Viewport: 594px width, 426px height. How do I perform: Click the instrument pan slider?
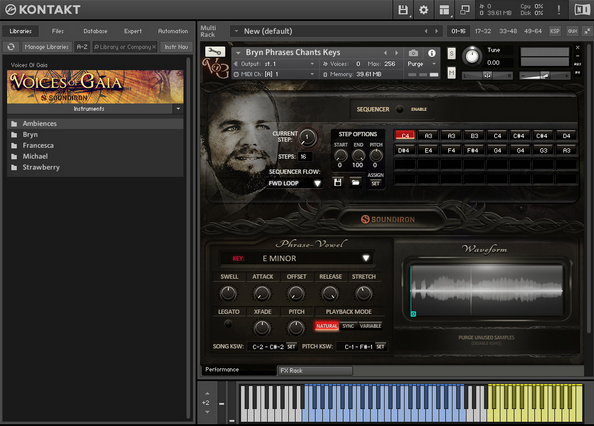pyautogui.click(x=486, y=76)
